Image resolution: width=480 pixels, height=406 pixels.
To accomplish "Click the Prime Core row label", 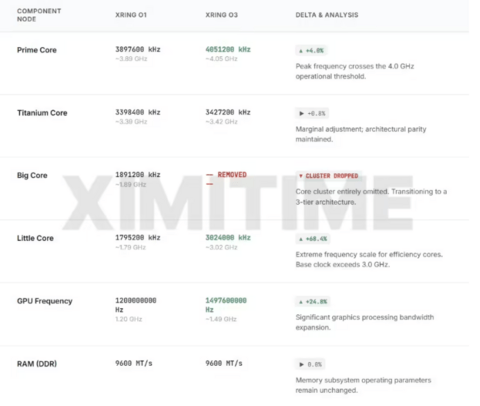I will (x=37, y=50).
